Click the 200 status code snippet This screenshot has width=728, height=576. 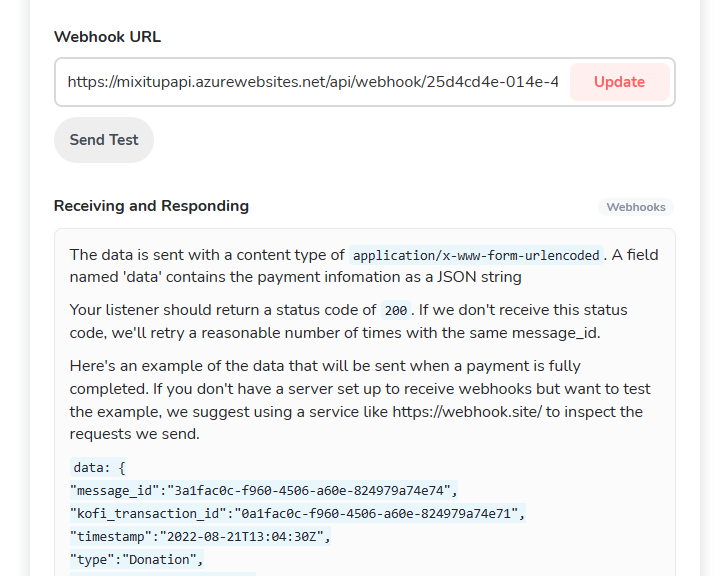396,311
